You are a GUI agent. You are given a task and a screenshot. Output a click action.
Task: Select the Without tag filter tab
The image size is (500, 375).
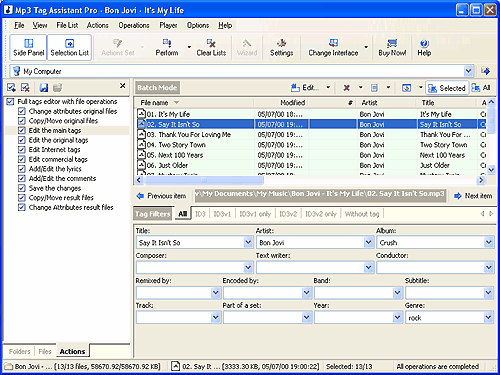[x=362, y=214]
